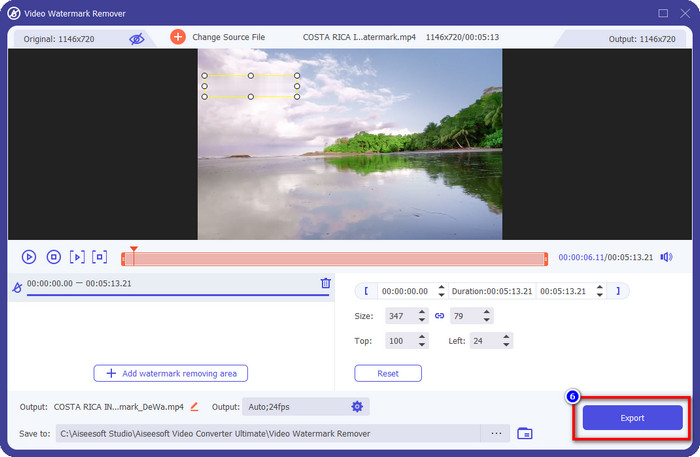Screen dimensions: 700x457
Task: Increase the height value with the up arrow
Action: coord(487,312)
